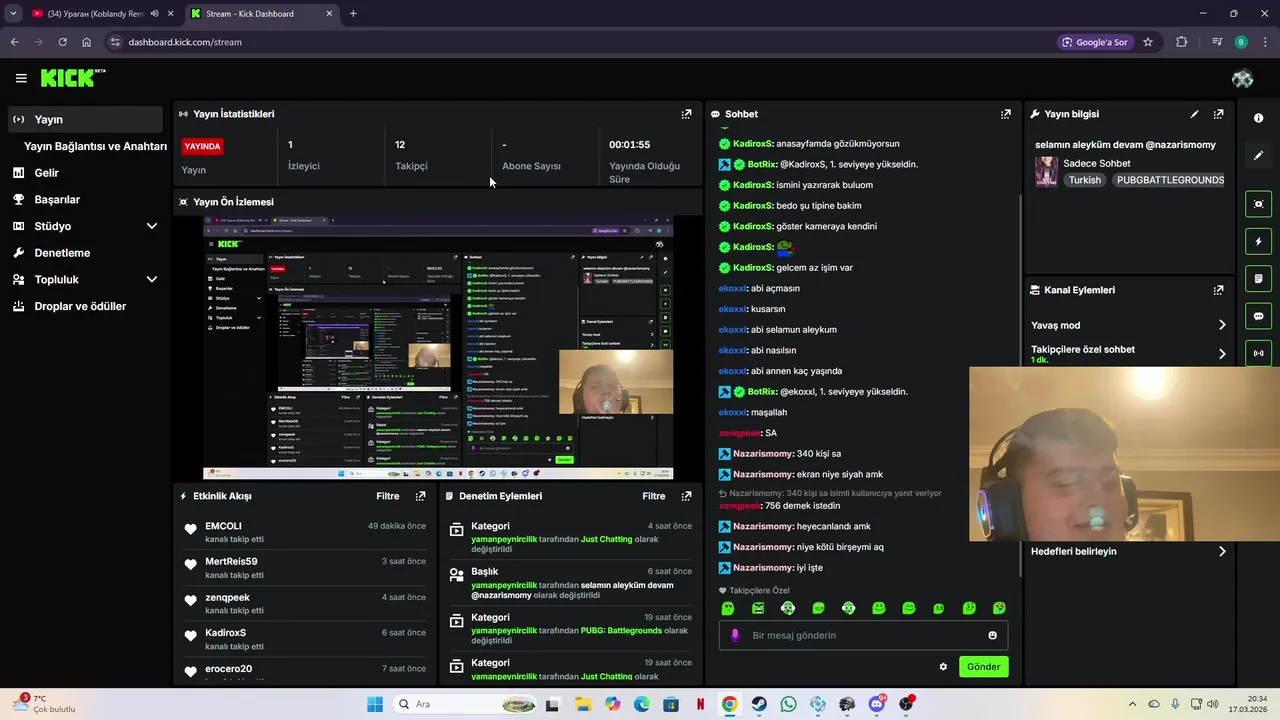Bookmark this page with the star icon
This screenshot has width=1280, height=720.
(1148, 42)
